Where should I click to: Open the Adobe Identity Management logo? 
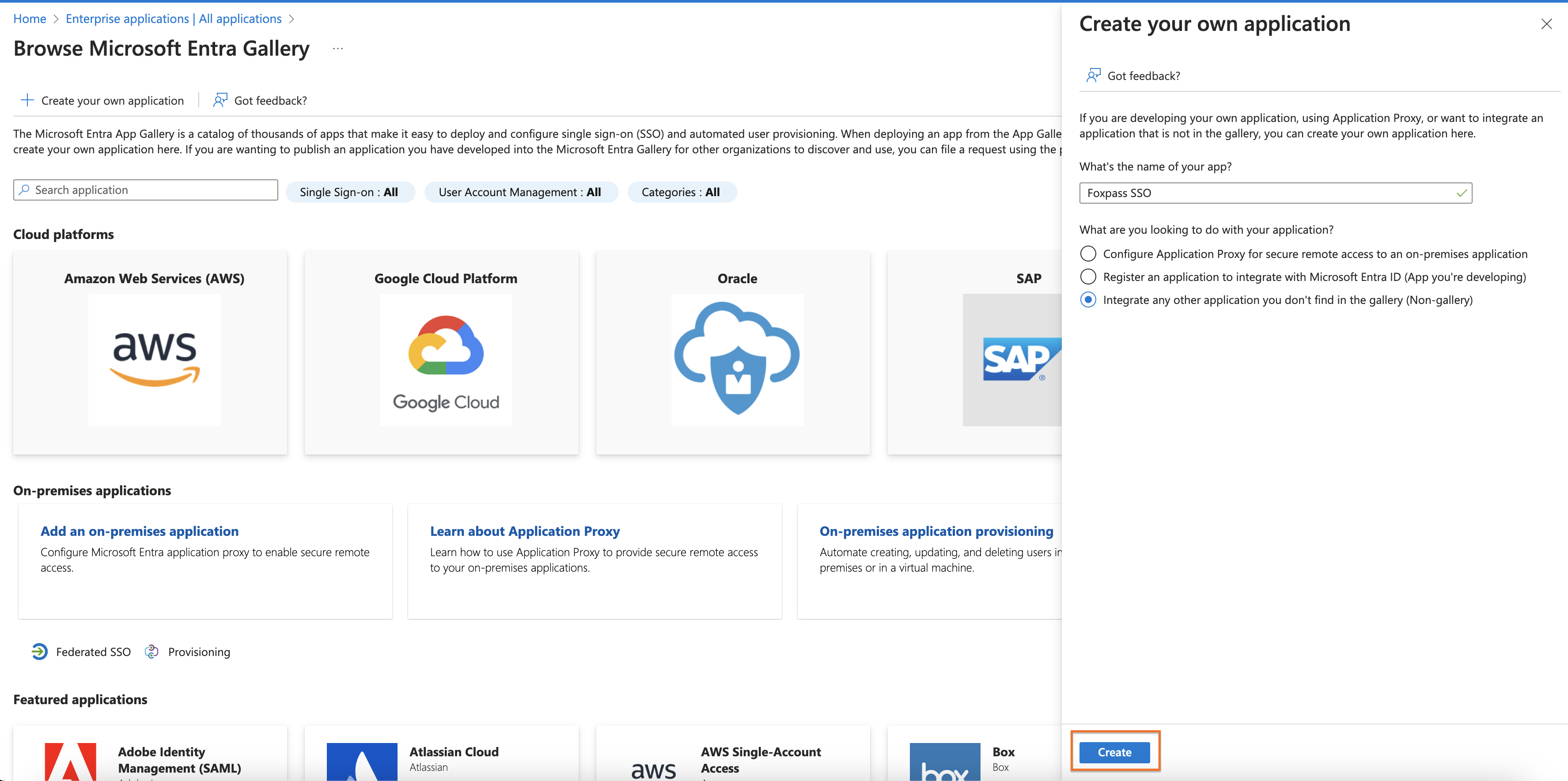70,762
